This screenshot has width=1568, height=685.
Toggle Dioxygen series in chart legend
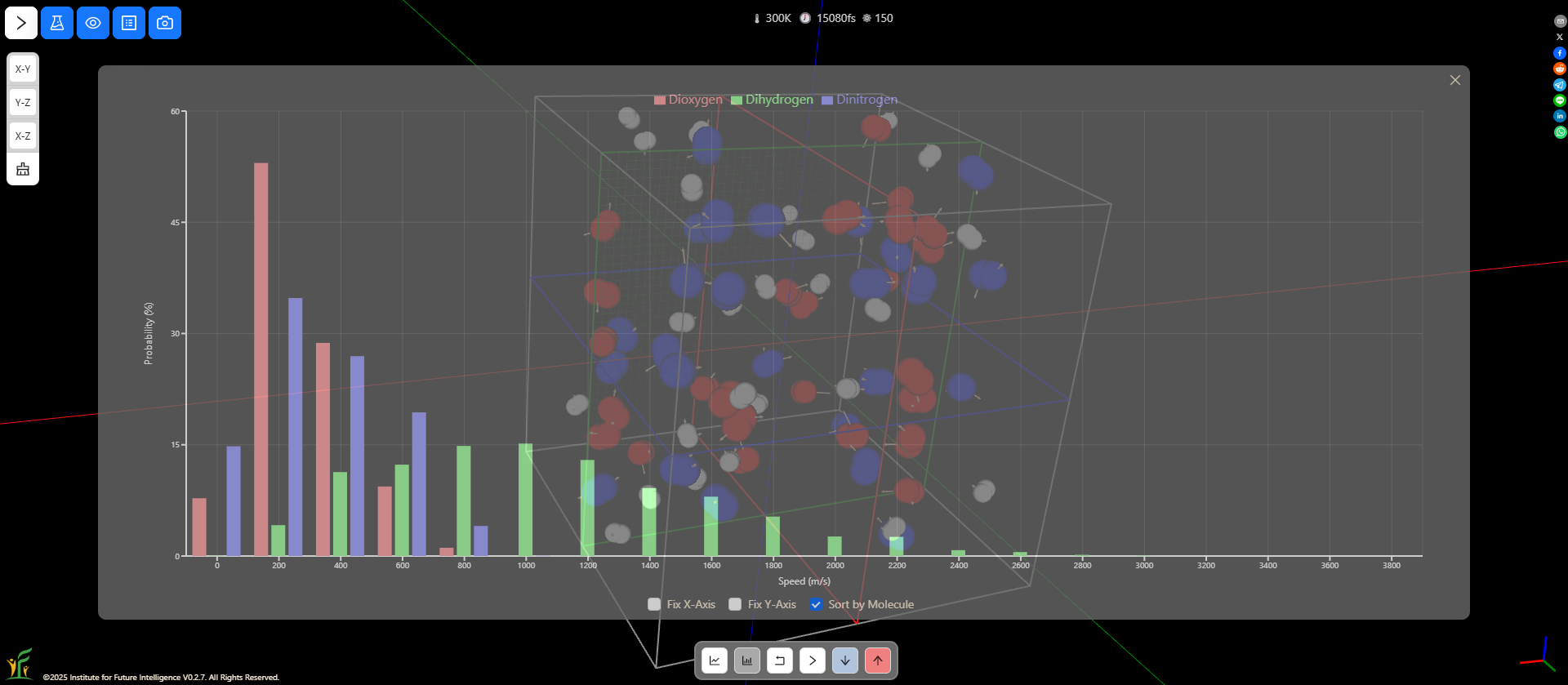(x=688, y=100)
